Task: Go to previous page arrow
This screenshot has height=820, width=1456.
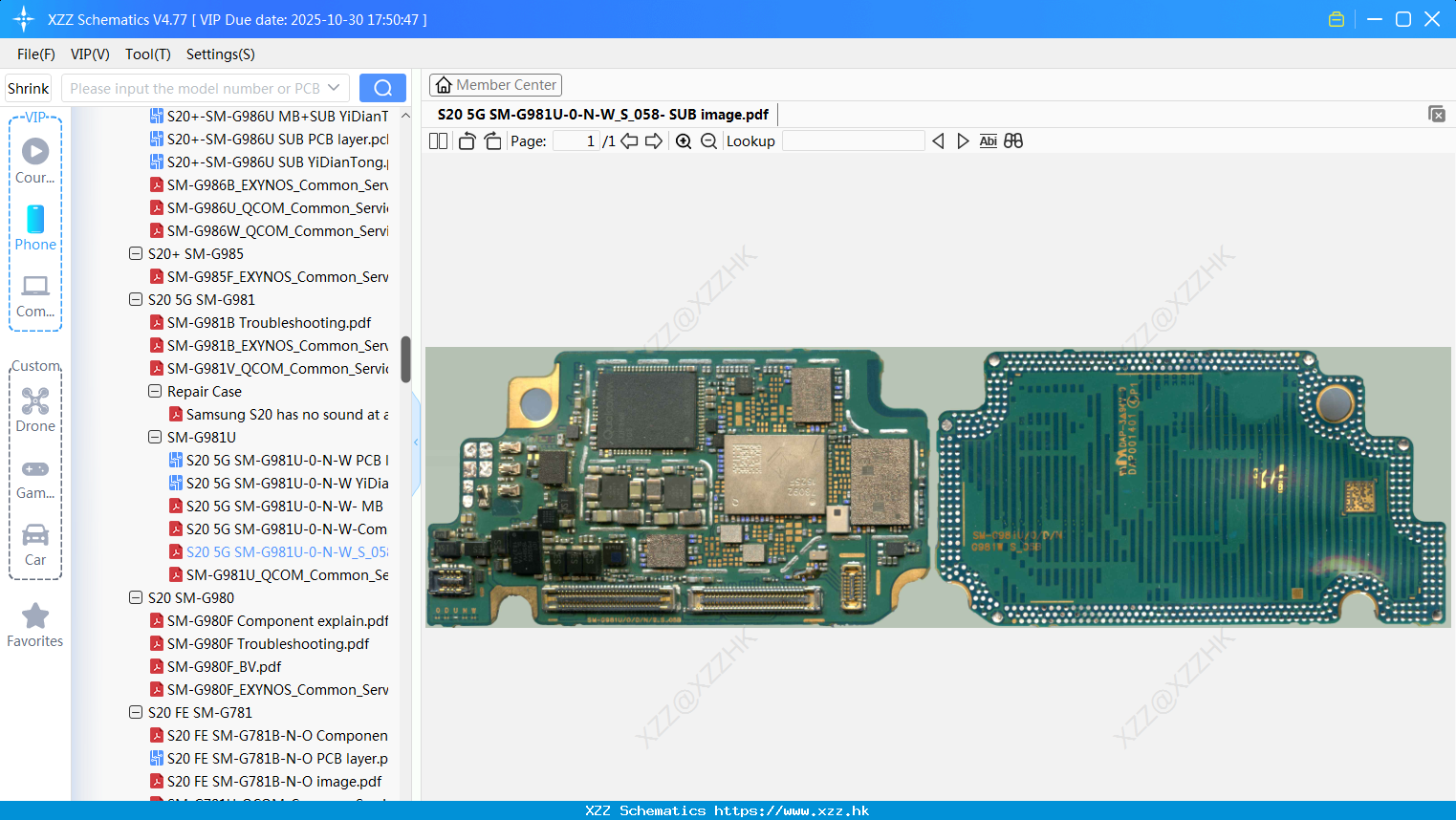Action: (629, 141)
